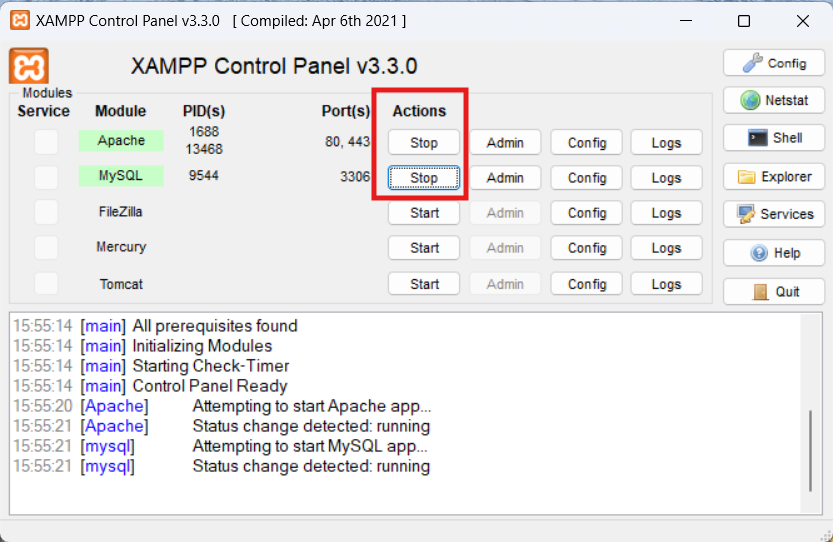Start the FileZilla module
This screenshot has height=542, width=833.
424,213
